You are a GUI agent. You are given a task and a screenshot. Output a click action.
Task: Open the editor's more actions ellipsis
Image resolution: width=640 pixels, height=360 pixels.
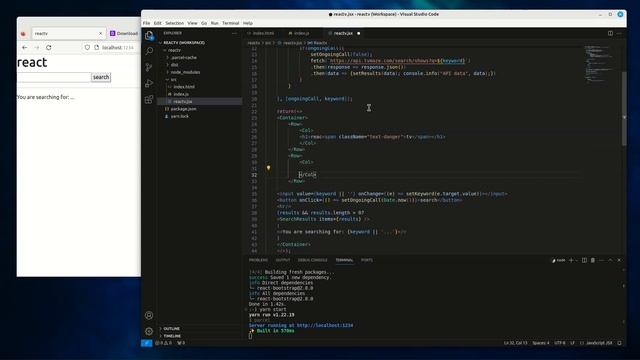coord(619,33)
